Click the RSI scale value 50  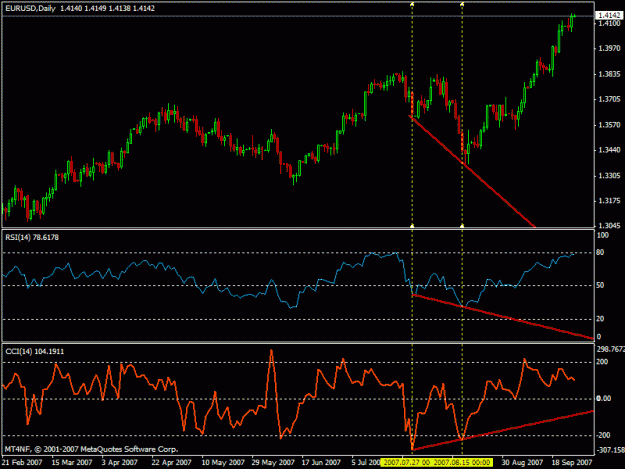click(x=600, y=285)
